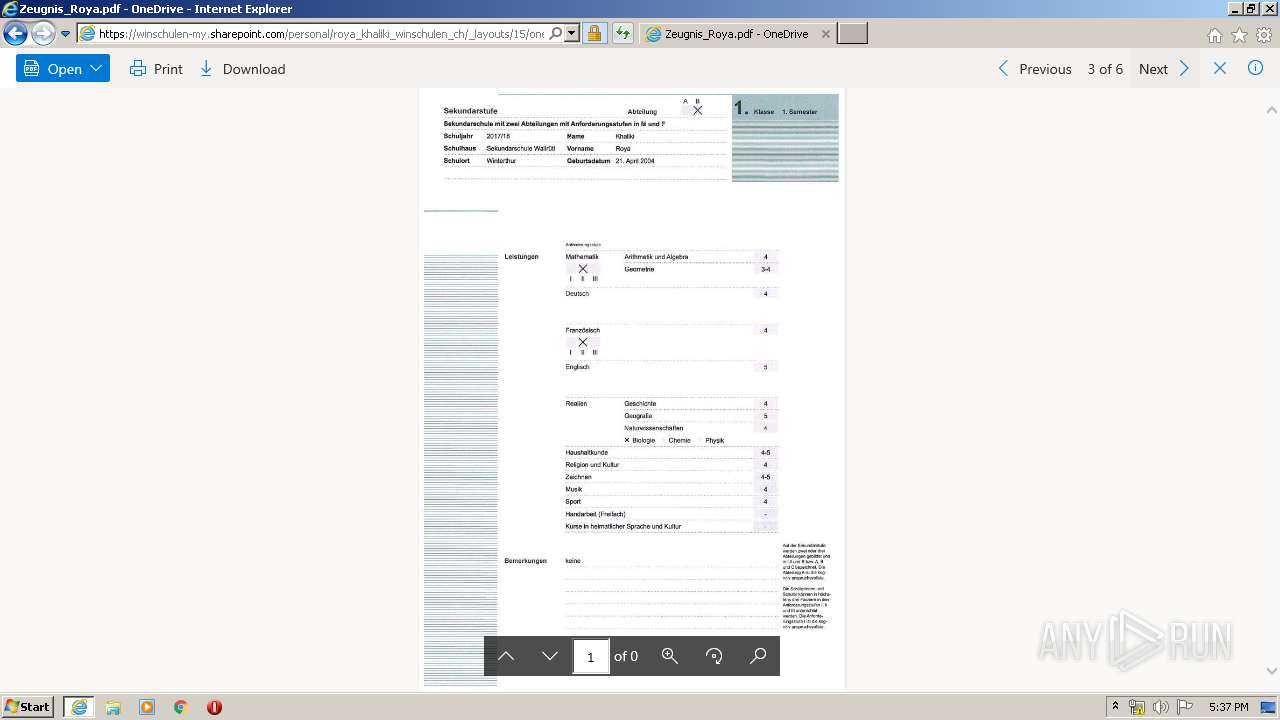Click Internet Explorer taskbar icon
The image size is (1280, 720).
[x=79, y=707]
